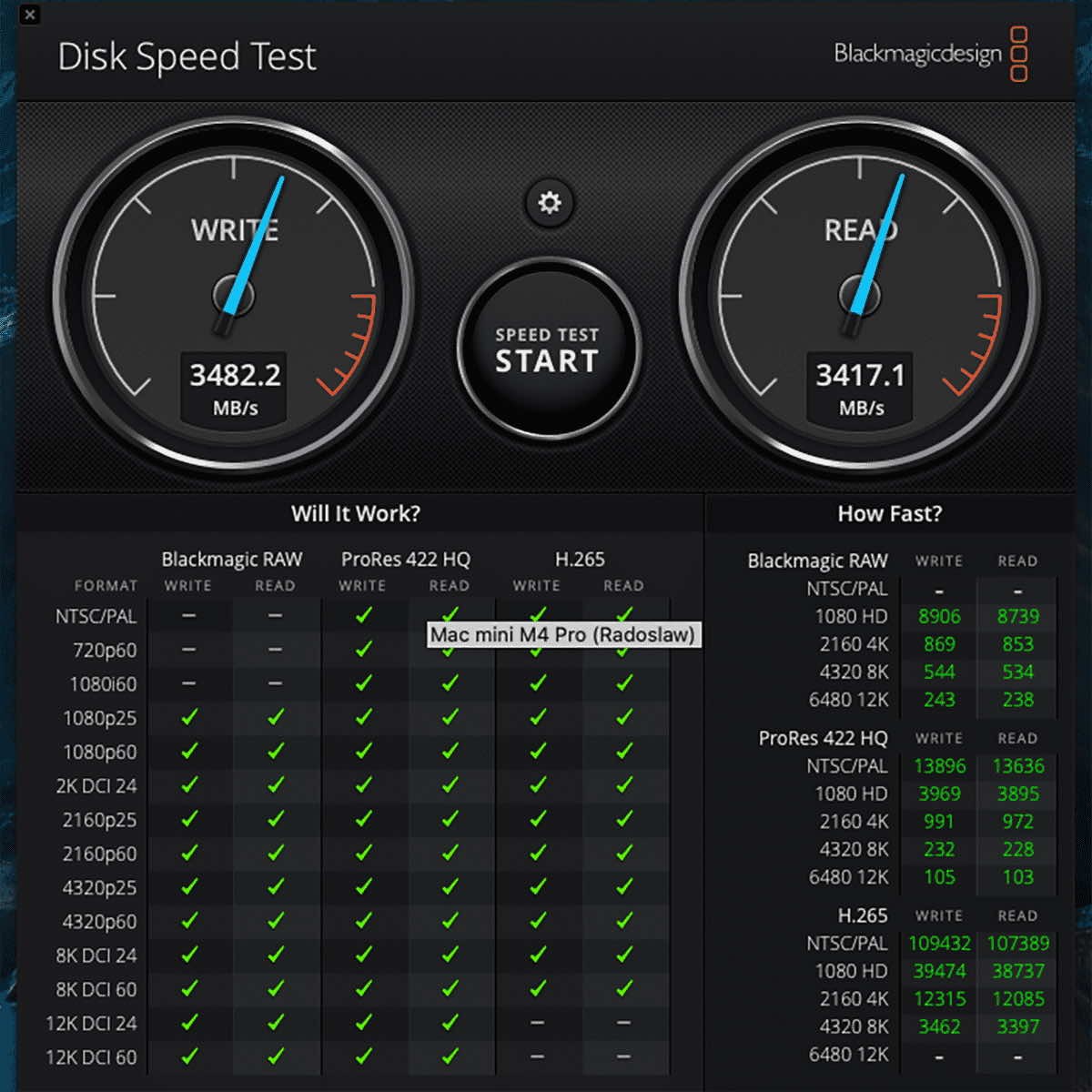The width and height of the screenshot is (1092, 1092).
Task: Select the 12K DCI 60 row label
Action: click(91, 1057)
